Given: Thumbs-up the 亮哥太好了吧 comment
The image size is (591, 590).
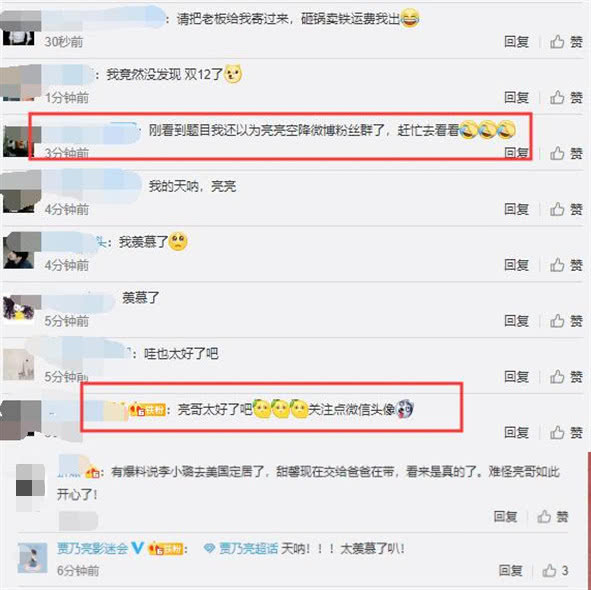Looking at the screenshot, I should tap(566, 432).
